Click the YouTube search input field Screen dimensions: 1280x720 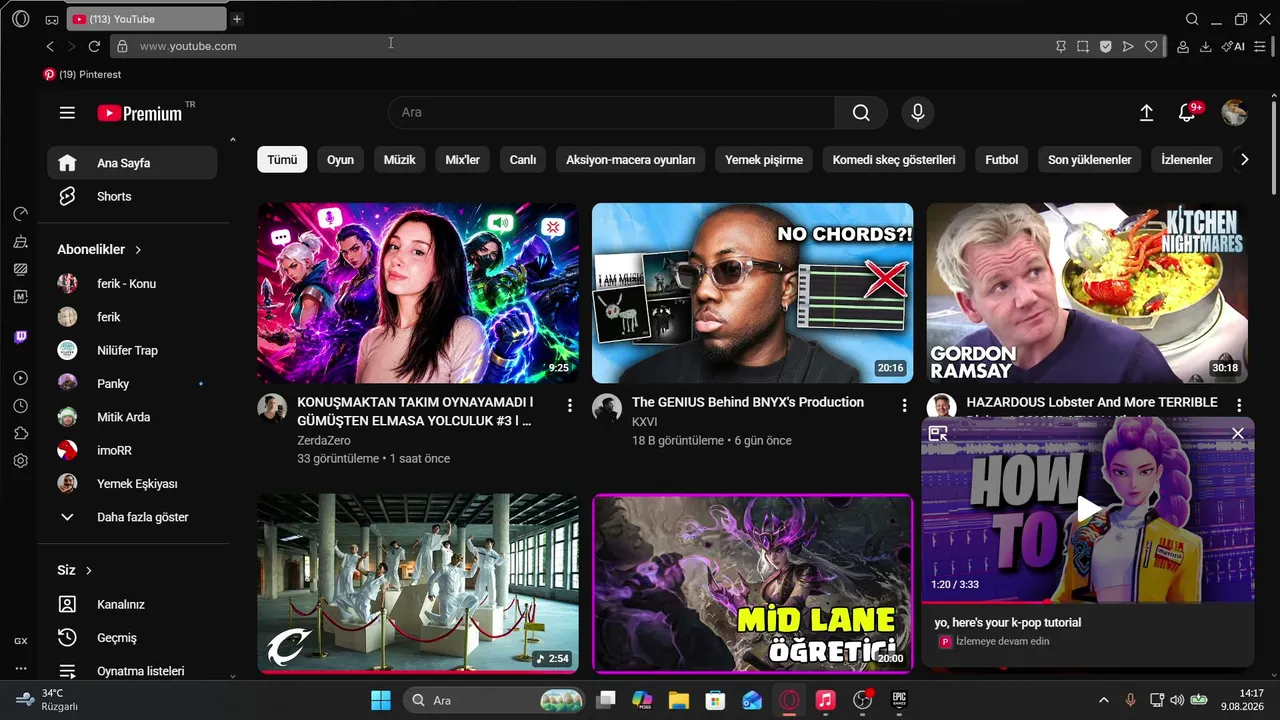[x=611, y=113]
